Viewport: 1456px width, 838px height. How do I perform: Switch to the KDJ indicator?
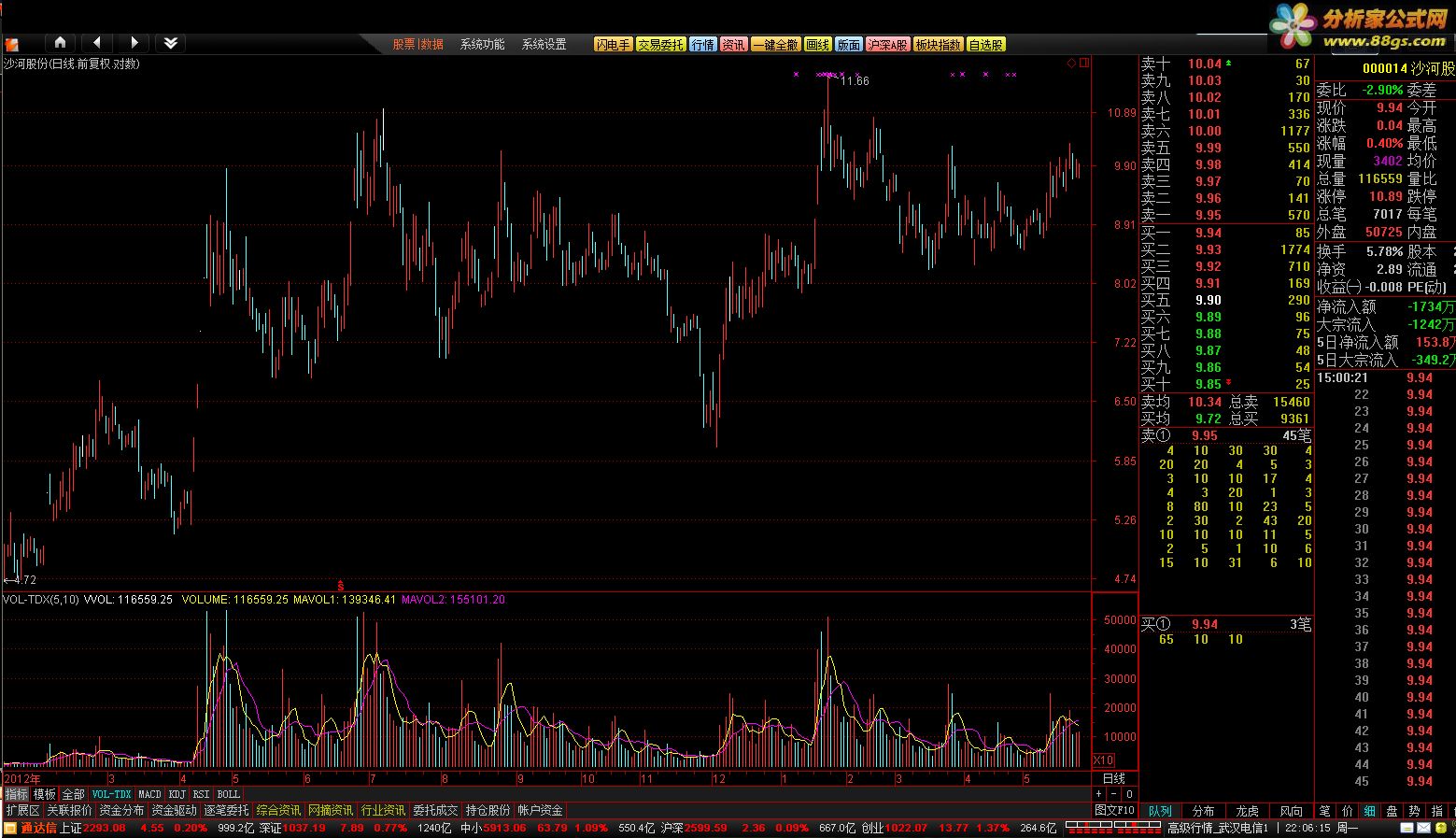177,794
